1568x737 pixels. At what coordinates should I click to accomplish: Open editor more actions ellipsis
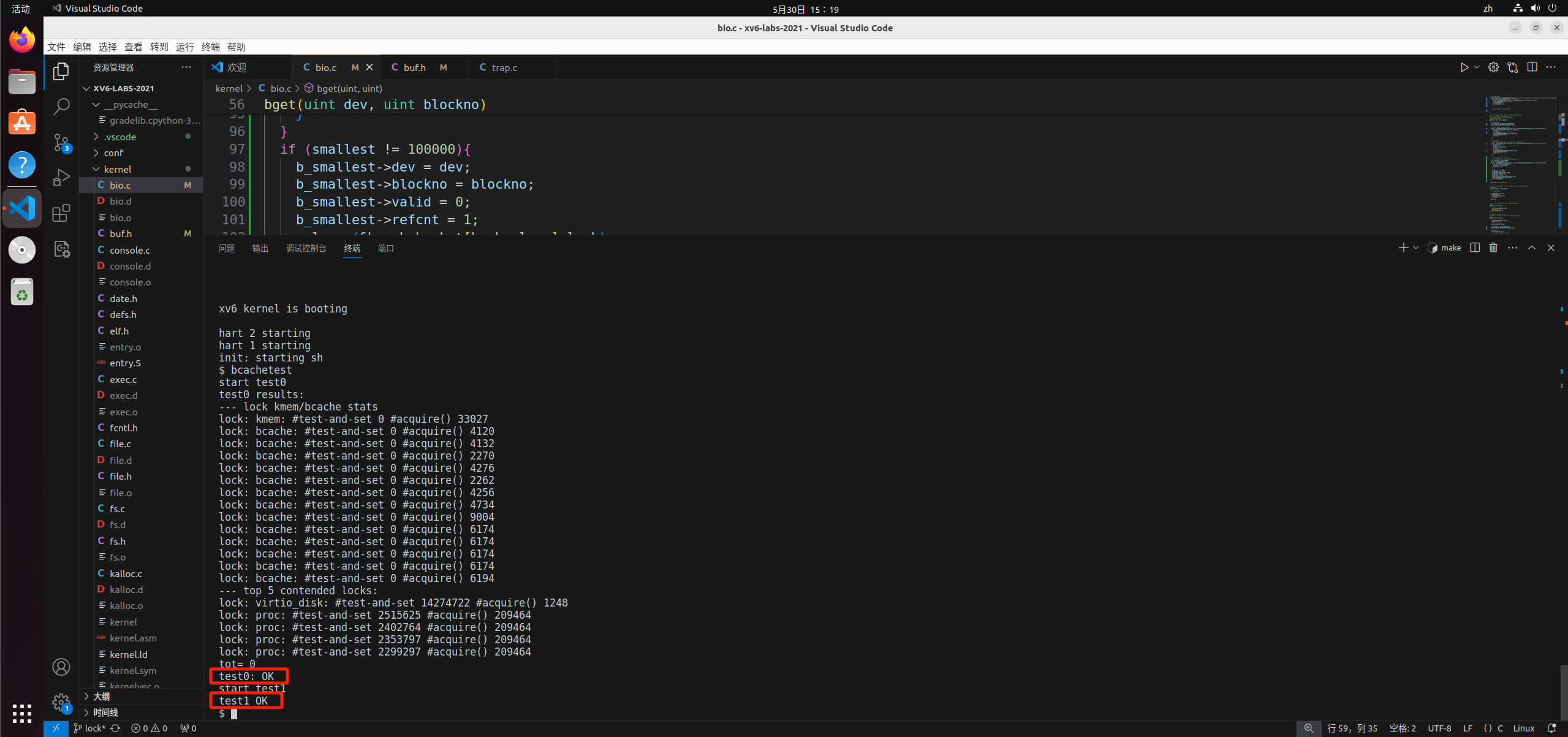(1551, 67)
